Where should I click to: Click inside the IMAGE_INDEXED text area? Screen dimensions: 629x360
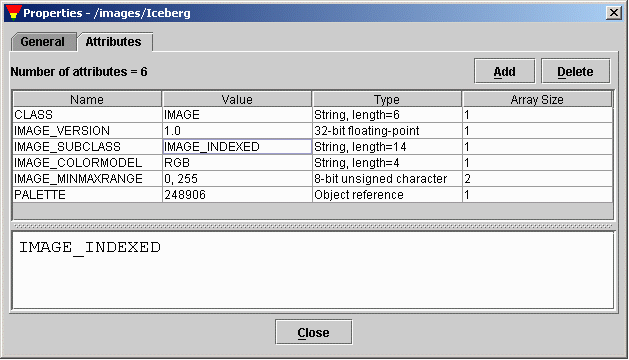click(313, 271)
